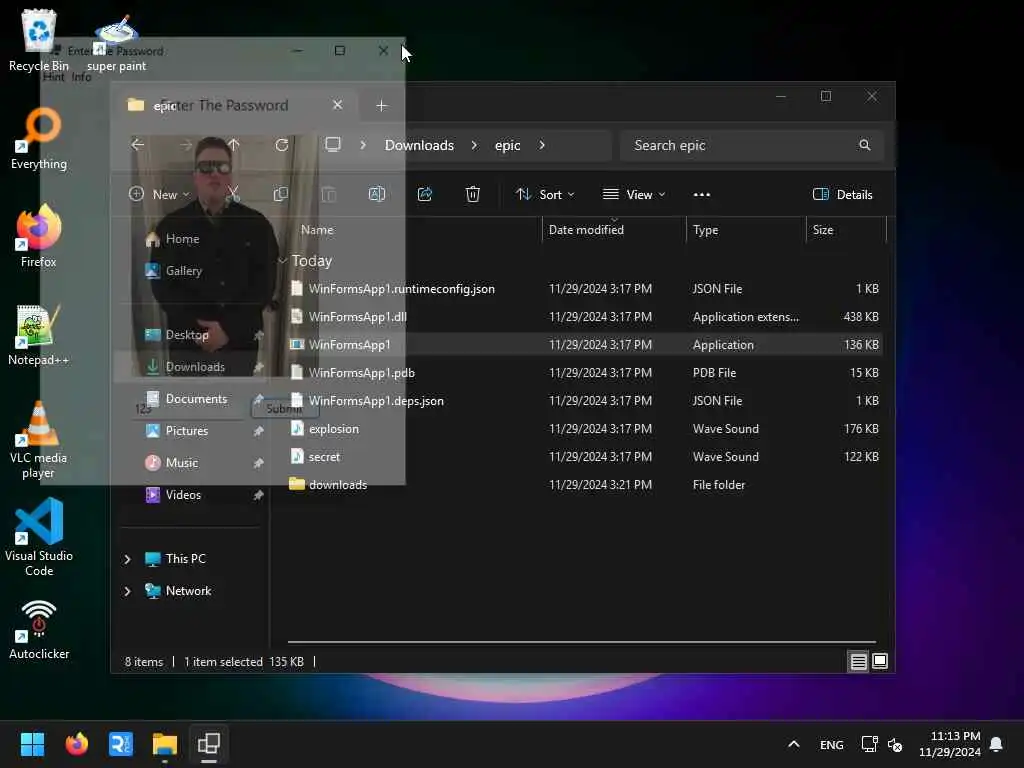Expand Network in the navigation pane

tap(127, 591)
